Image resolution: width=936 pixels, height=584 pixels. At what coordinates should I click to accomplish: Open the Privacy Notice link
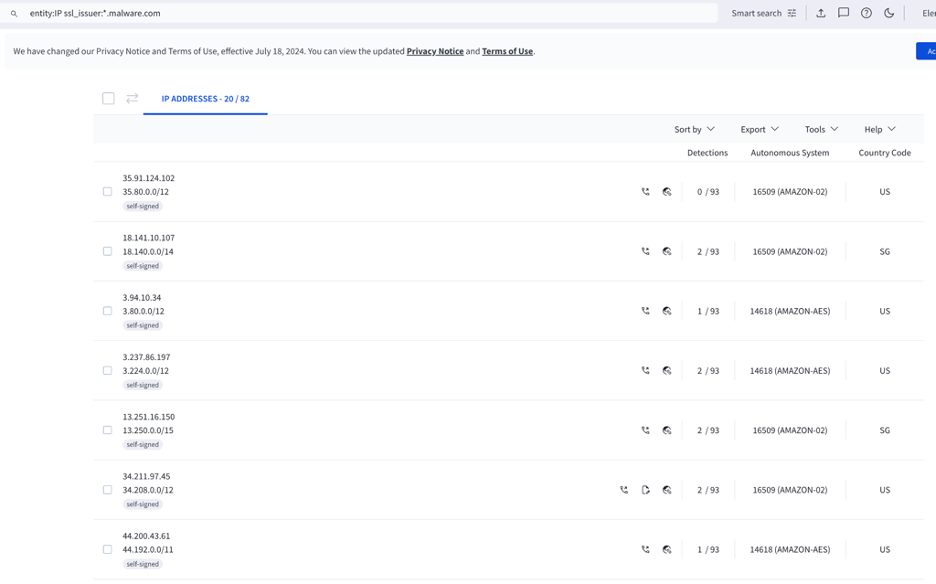(x=435, y=51)
